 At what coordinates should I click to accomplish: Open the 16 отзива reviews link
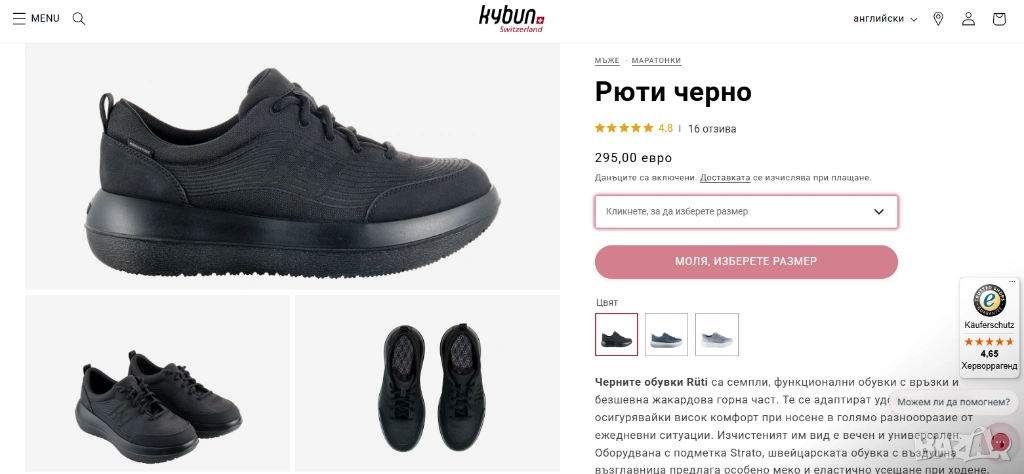tap(712, 129)
